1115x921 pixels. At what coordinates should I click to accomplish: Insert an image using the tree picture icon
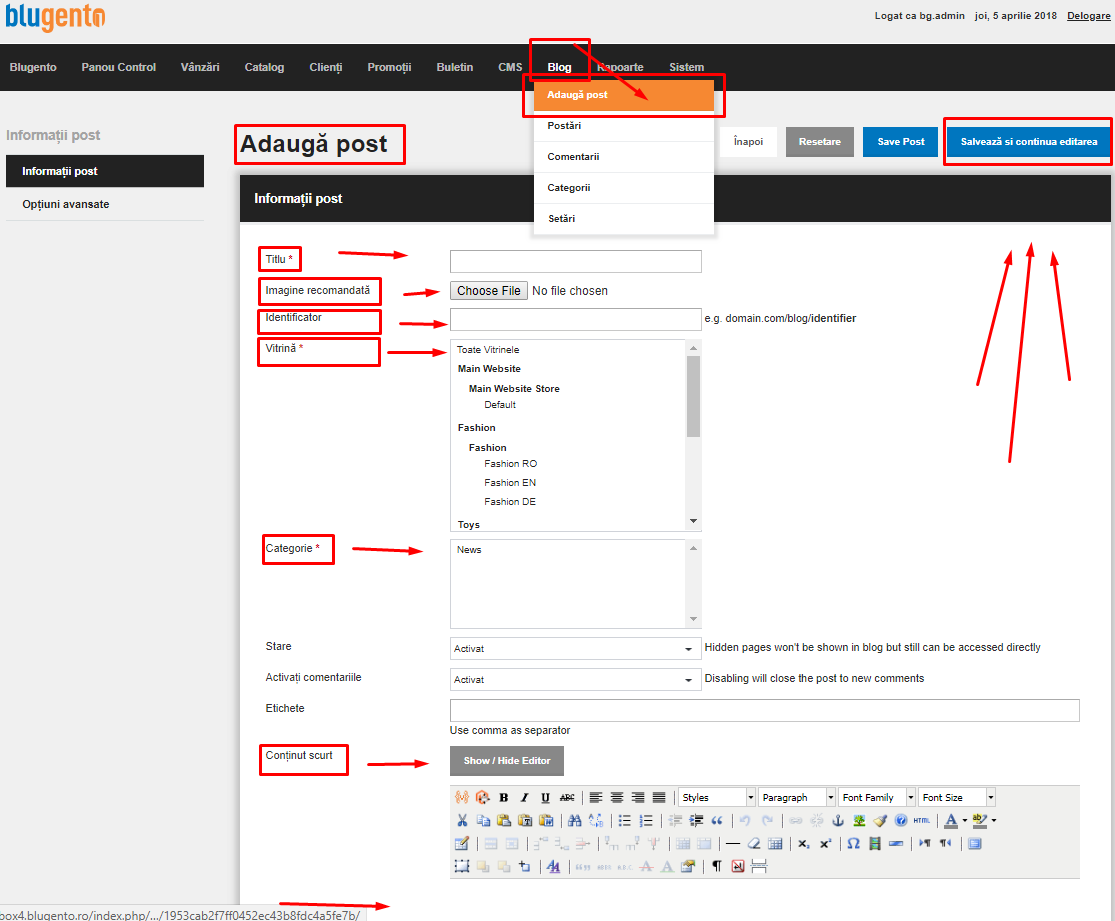[x=859, y=820]
